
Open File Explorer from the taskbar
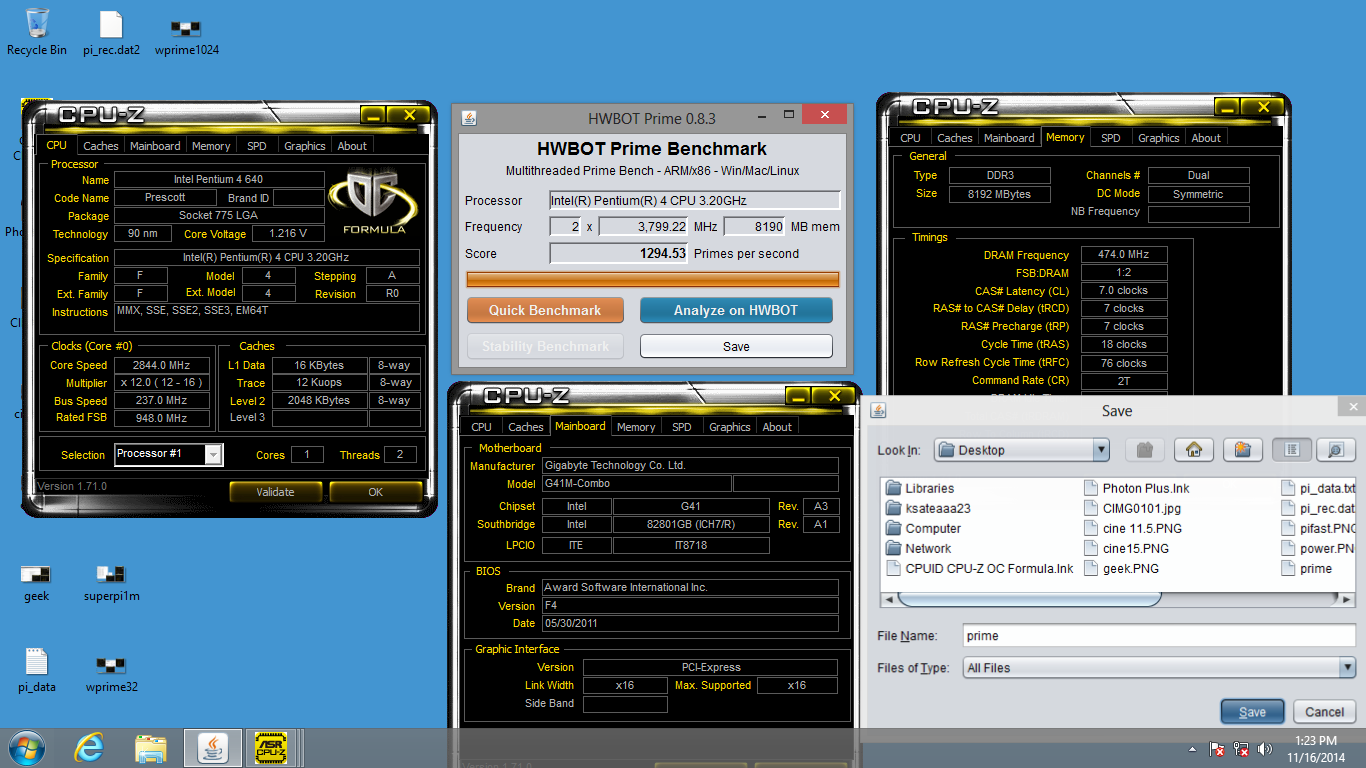click(151, 747)
